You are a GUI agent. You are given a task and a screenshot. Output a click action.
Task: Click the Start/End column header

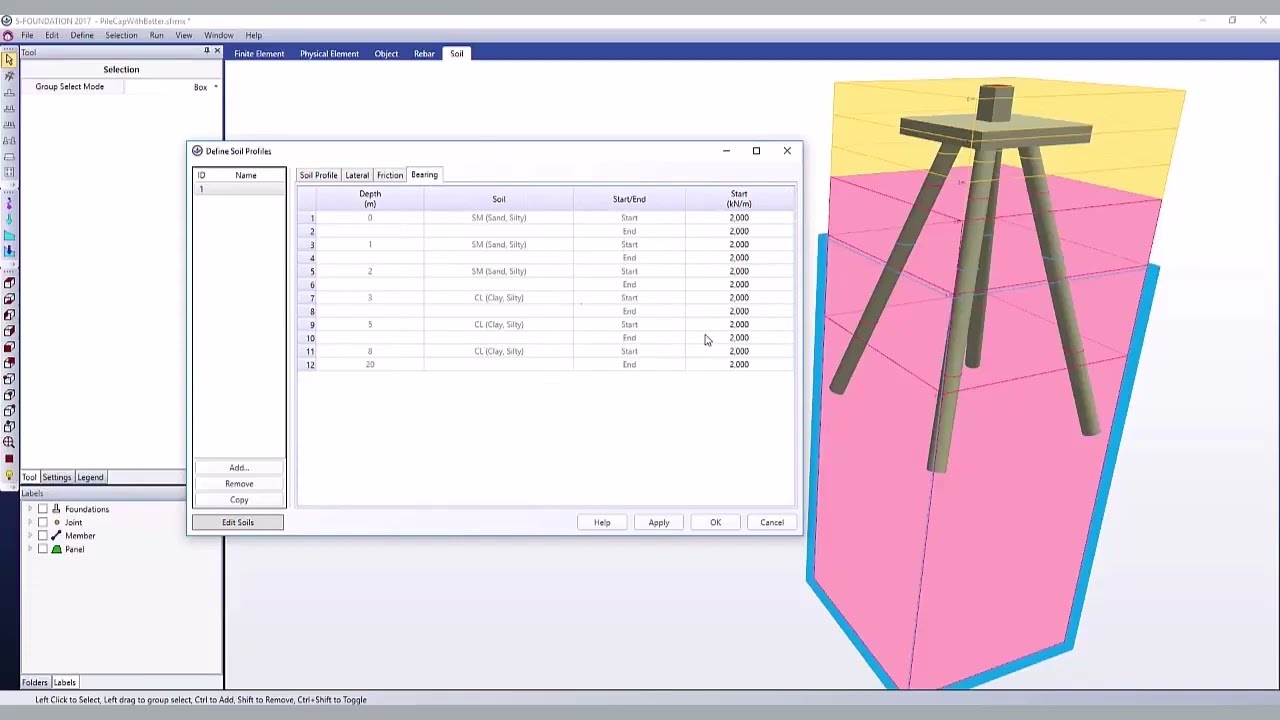pyautogui.click(x=629, y=198)
